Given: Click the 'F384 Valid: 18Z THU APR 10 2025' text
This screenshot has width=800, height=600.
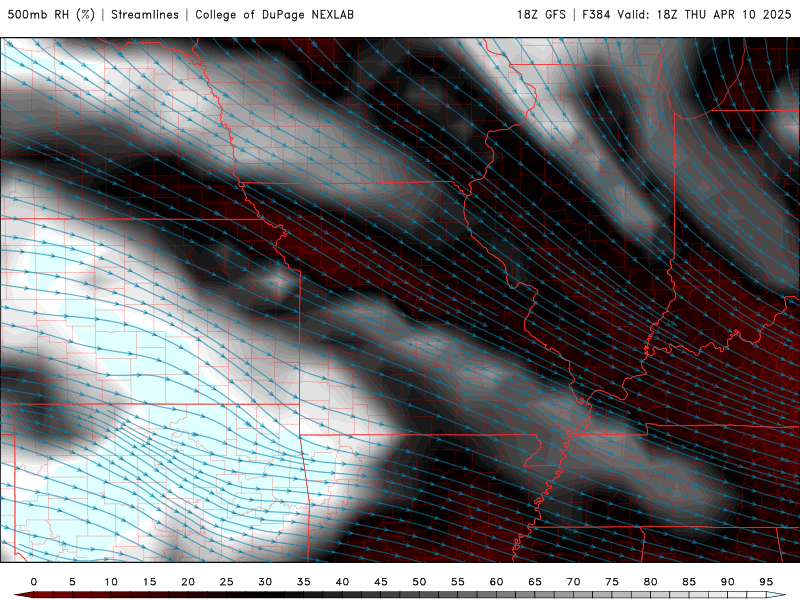Looking at the screenshot, I should point(687,14).
